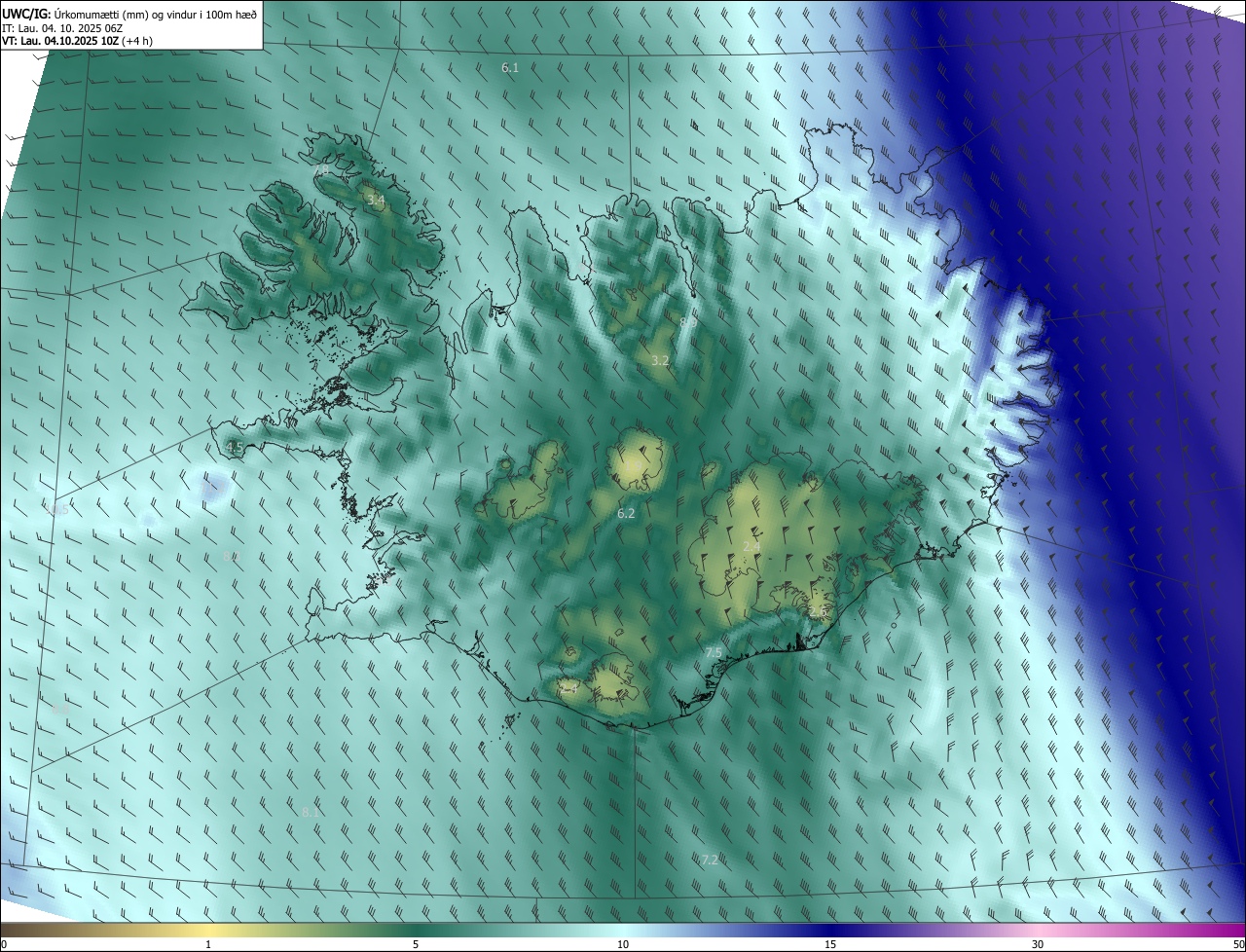Click the 3.2 value label on the map
Image resolution: width=1246 pixels, height=952 pixels.
(x=660, y=360)
